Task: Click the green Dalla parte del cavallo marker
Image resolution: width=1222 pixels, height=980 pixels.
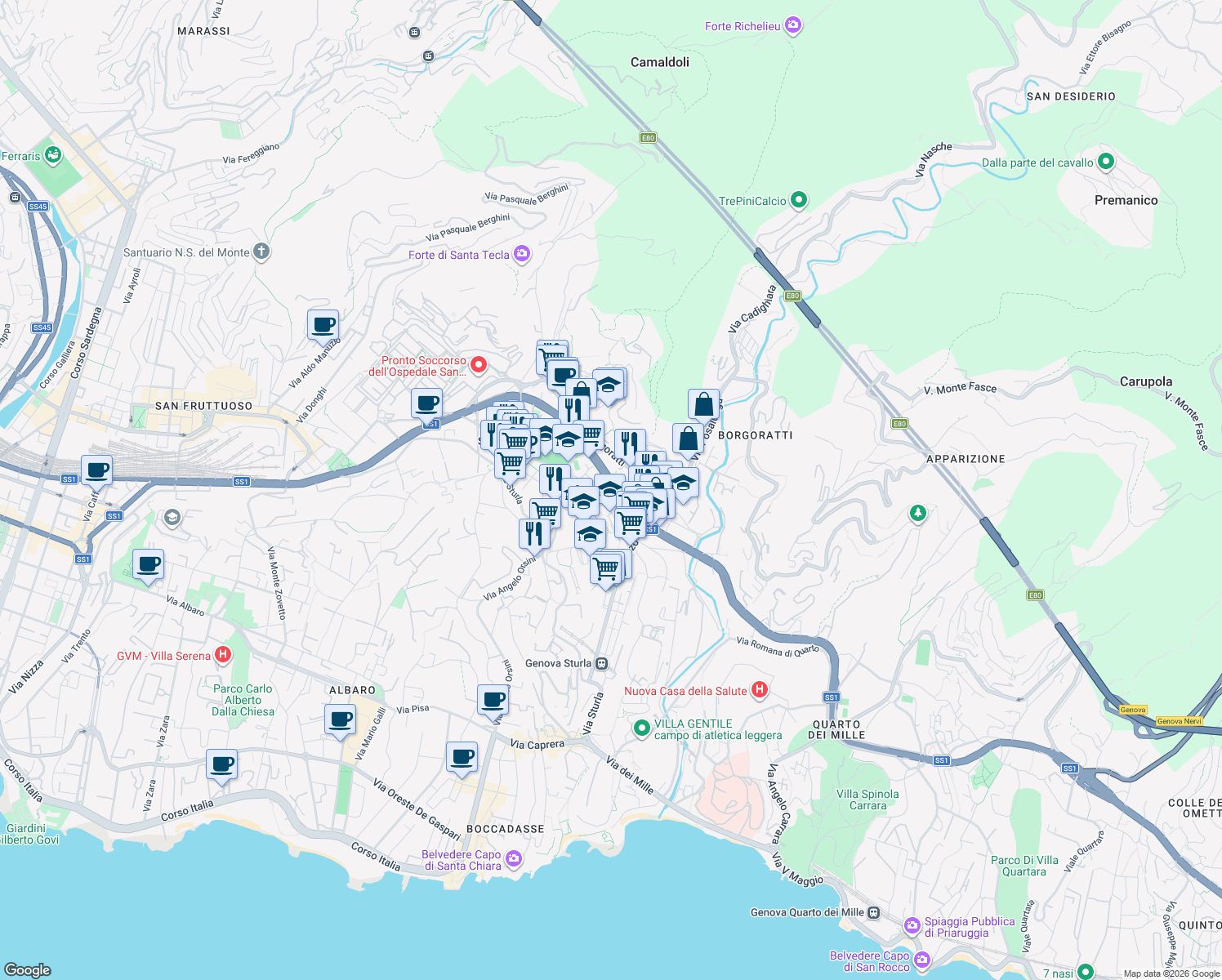Action: pos(1104,163)
